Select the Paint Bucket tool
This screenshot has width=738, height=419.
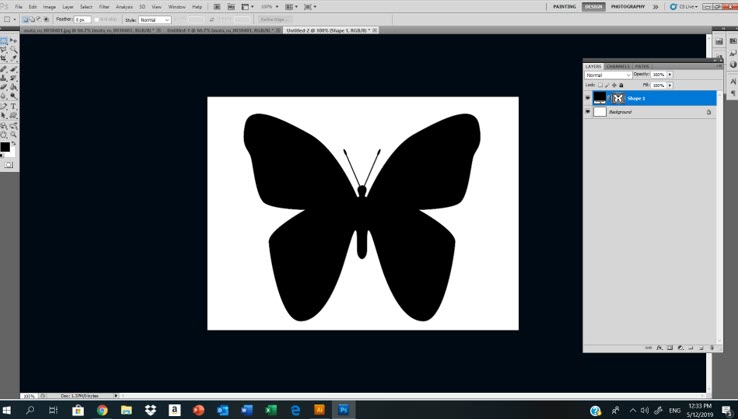[13, 87]
